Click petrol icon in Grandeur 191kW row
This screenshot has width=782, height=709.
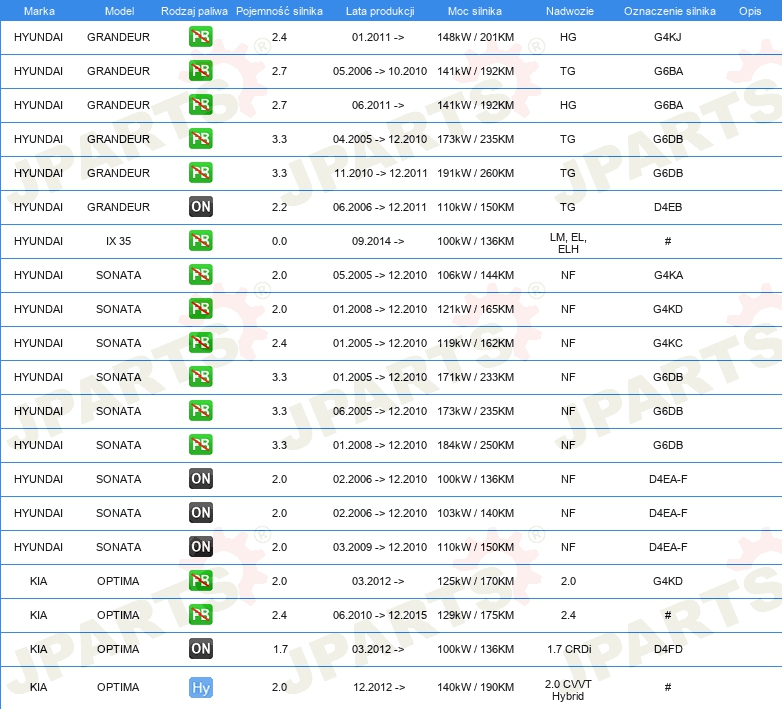(x=200, y=173)
